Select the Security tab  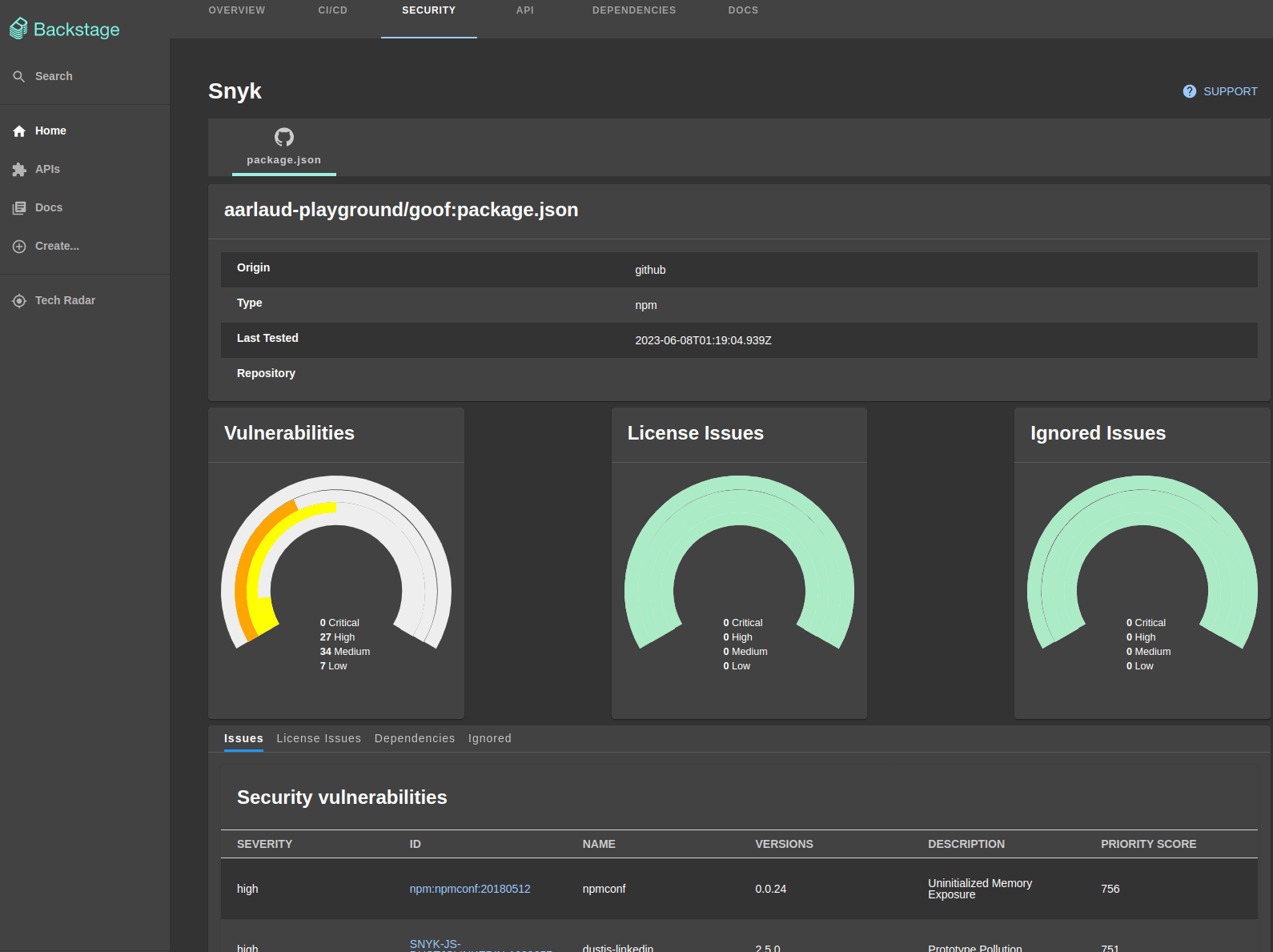pos(429,10)
